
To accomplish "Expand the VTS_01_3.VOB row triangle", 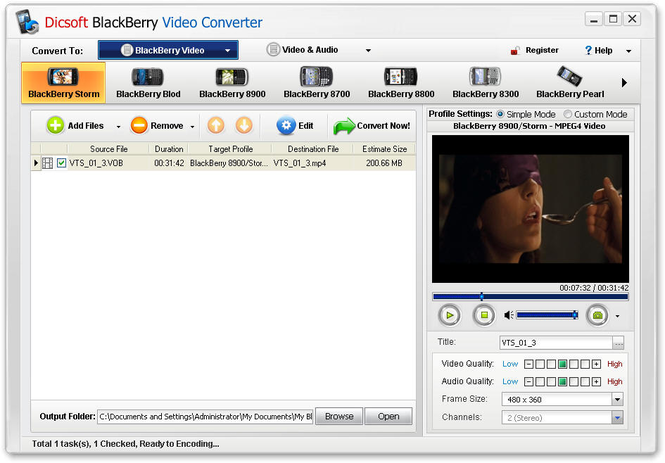I will pos(36,163).
